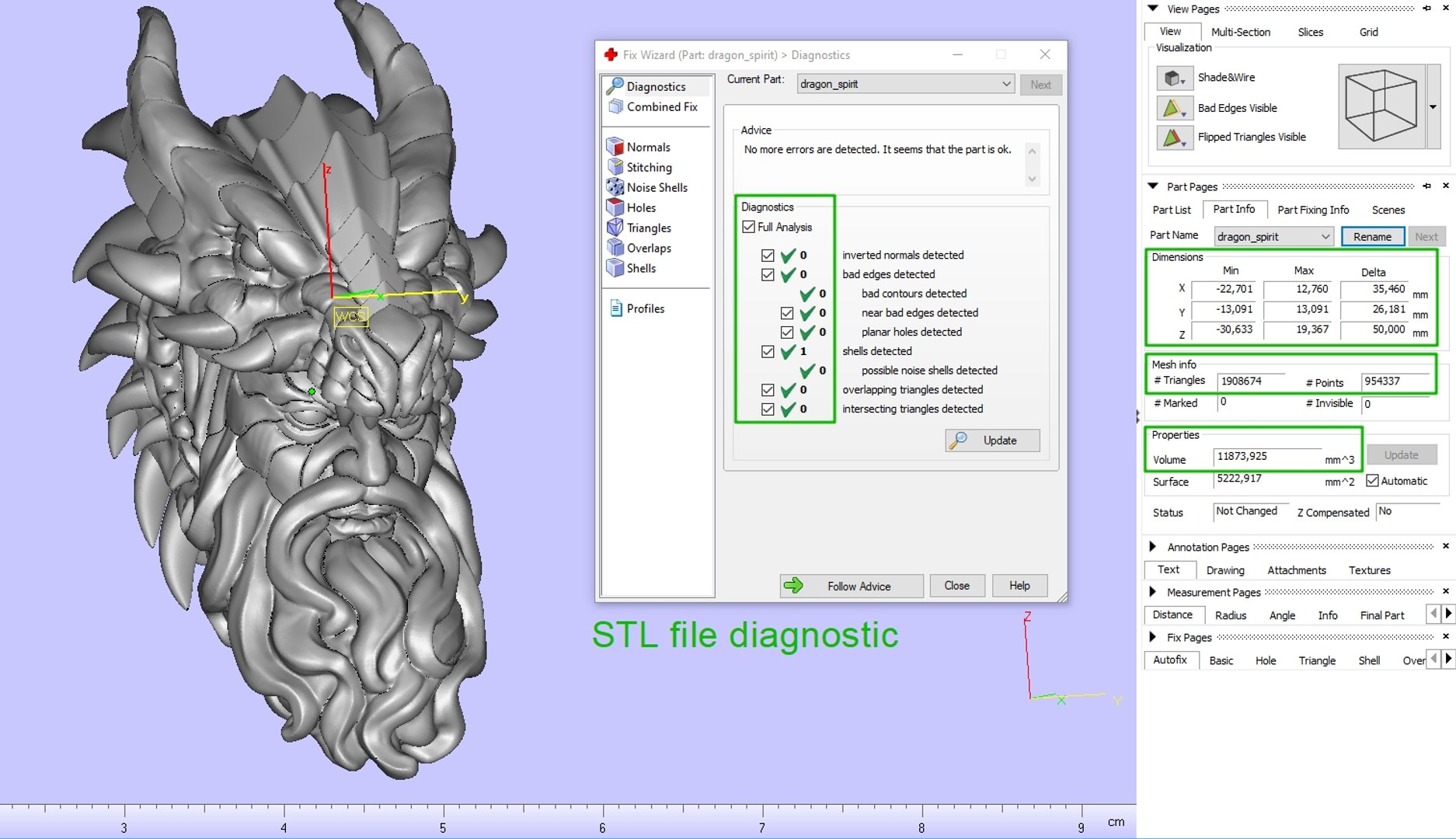Click the green arrow Follow Advice button
This screenshot has height=839, width=1456.
[x=851, y=586]
